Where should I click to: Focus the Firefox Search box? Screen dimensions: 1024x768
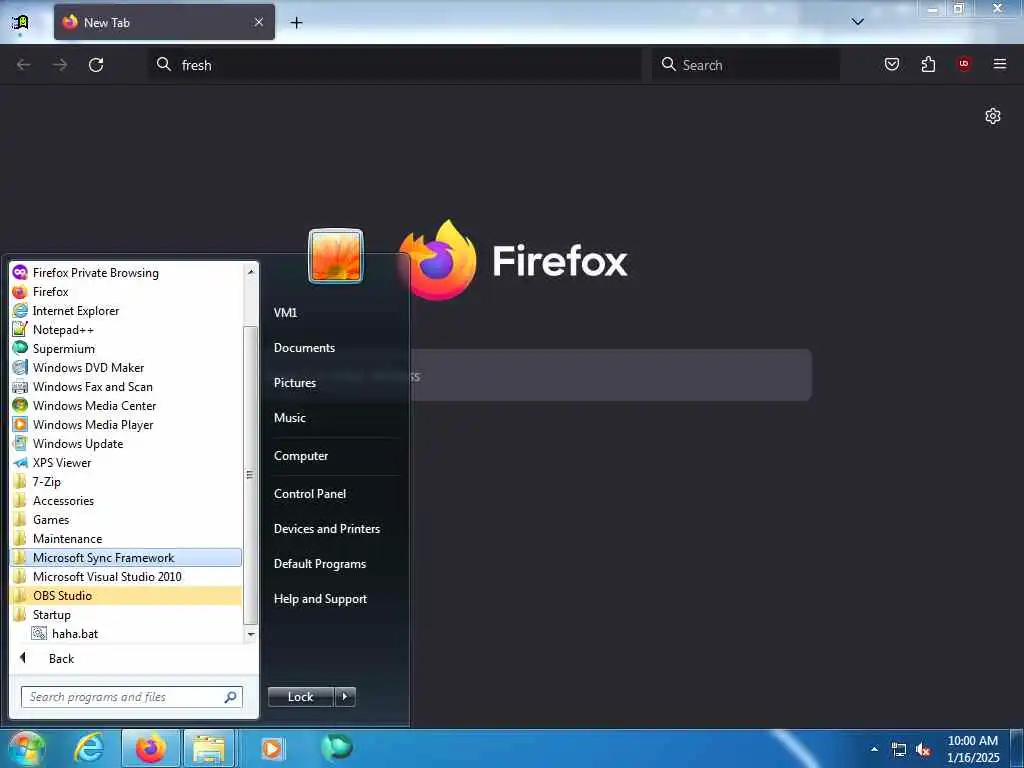(x=746, y=65)
